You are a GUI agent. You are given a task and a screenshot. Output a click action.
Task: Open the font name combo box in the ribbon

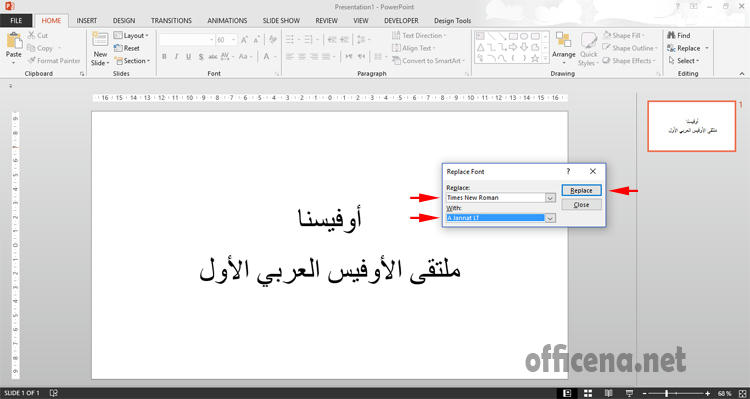[x=187, y=40]
